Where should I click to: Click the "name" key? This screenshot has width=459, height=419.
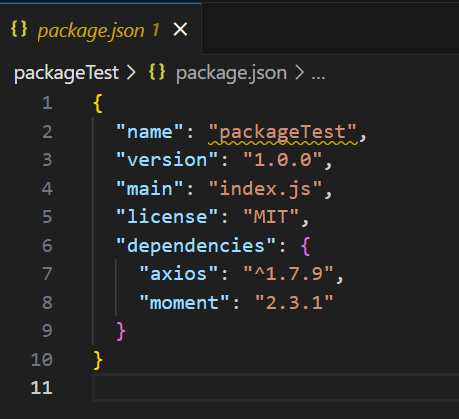pos(150,132)
